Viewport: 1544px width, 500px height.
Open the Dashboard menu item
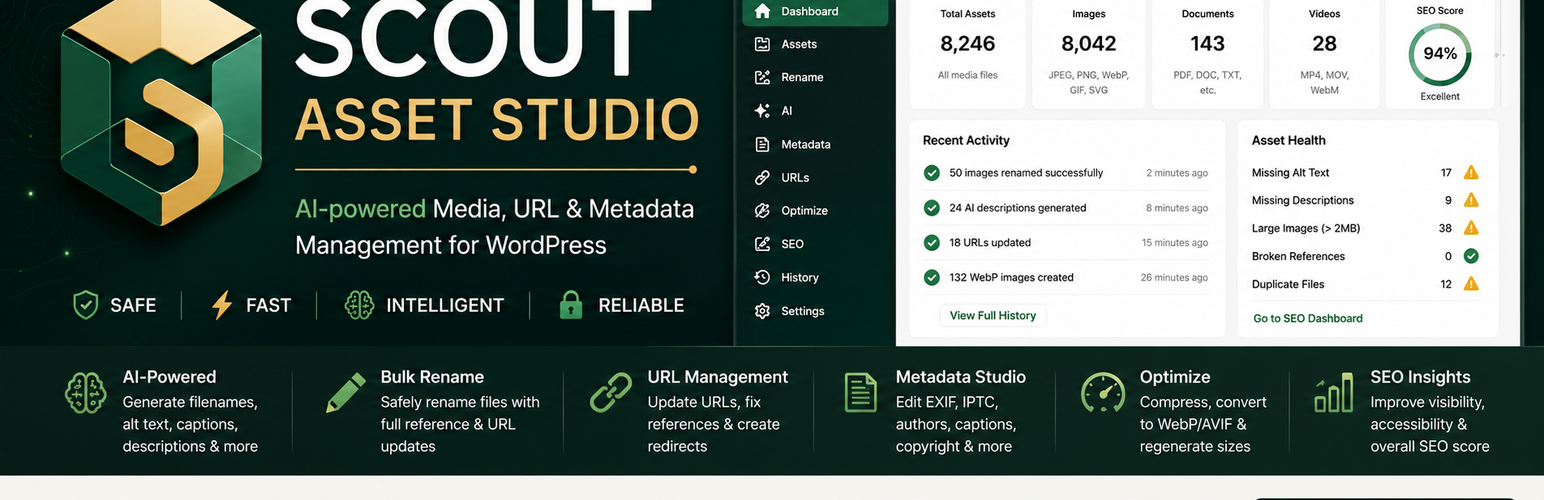[815, 11]
